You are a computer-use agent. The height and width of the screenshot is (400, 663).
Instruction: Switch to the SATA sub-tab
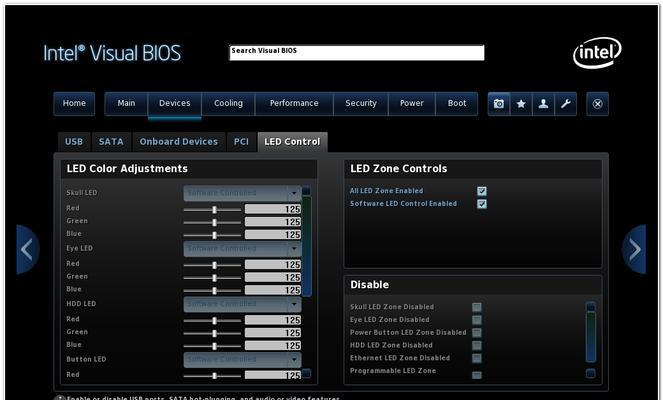pos(111,142)
